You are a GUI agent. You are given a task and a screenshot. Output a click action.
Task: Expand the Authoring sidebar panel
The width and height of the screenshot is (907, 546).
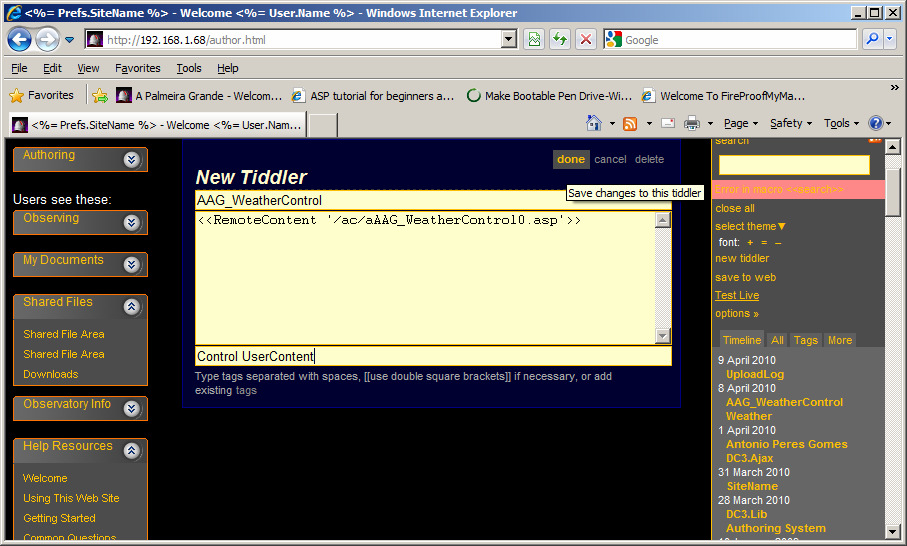point(132,160)
